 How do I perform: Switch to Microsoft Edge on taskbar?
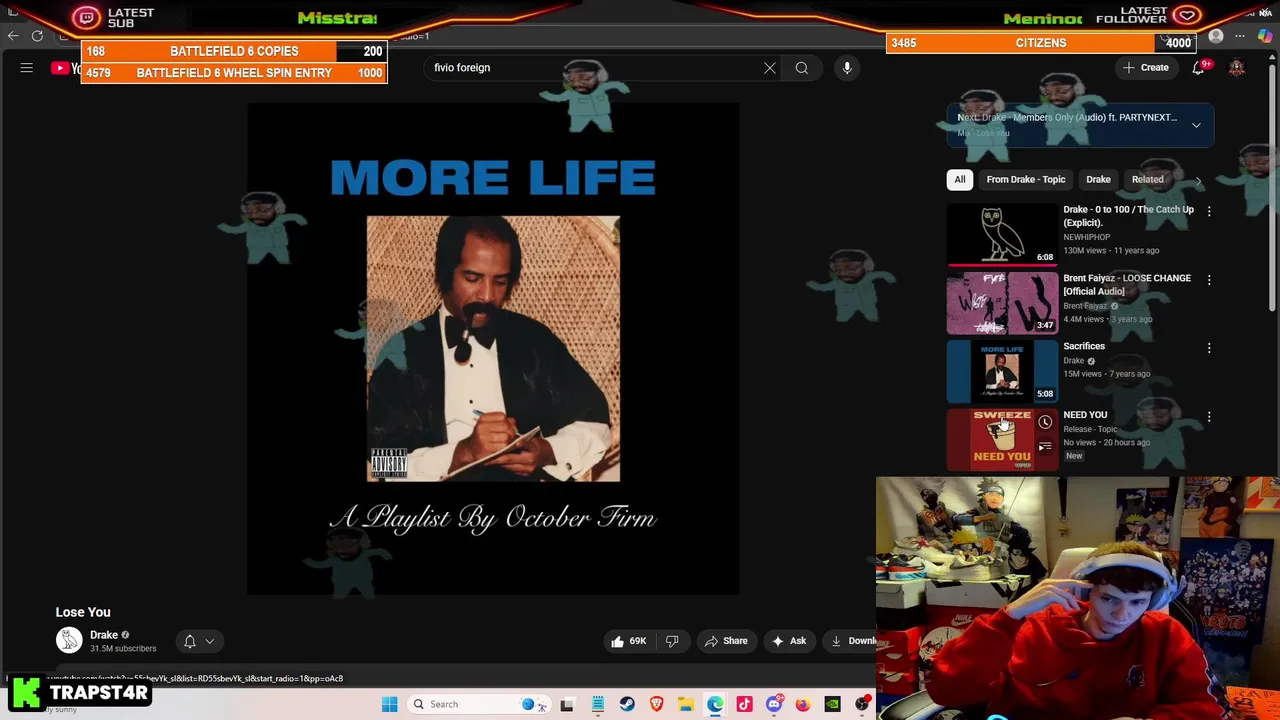(x=715, y=704)
